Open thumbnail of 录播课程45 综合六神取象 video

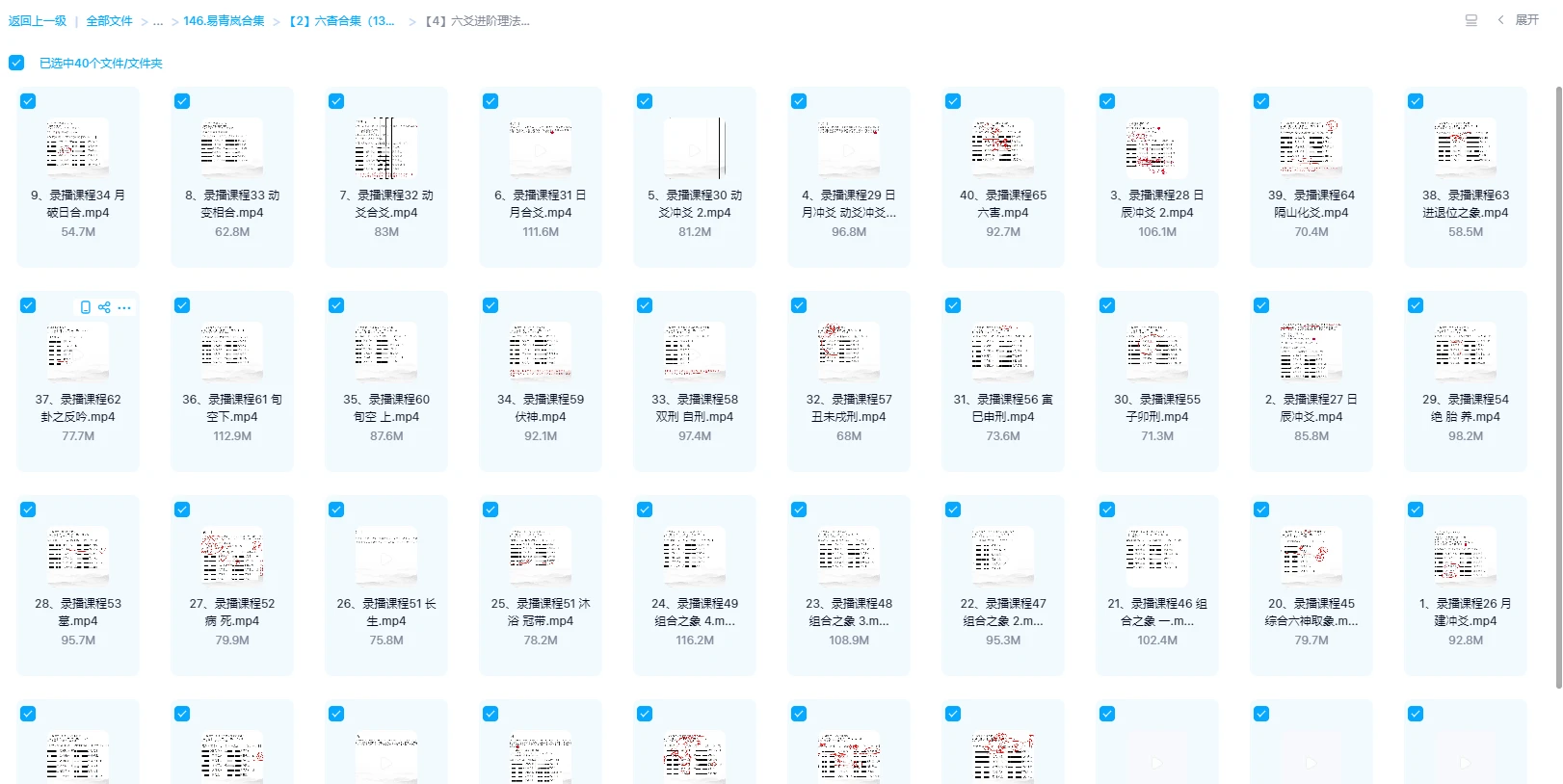1311,556
